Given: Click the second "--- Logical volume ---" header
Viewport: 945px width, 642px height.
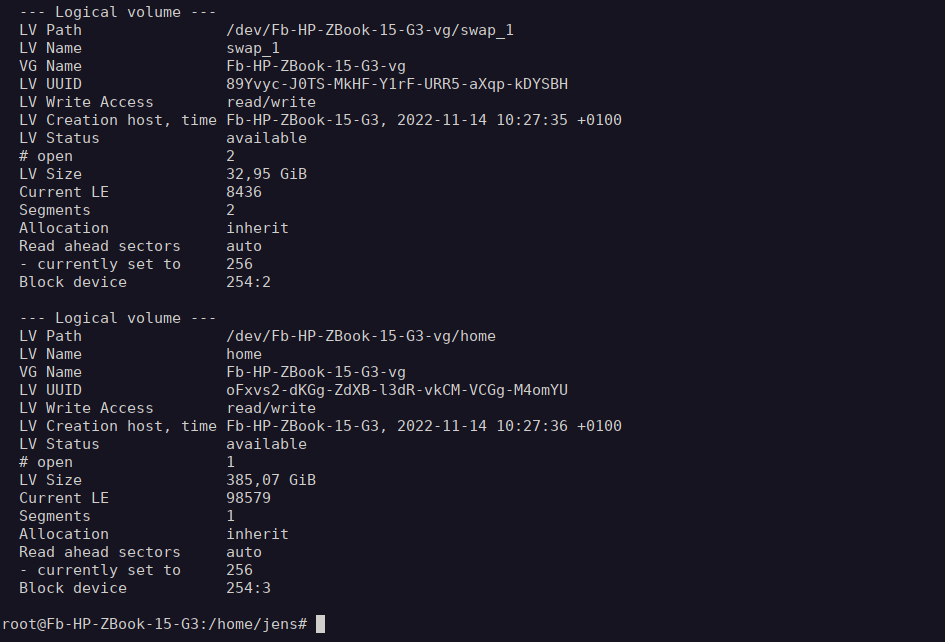Looking at the screenshot, I should click(118, 318).
